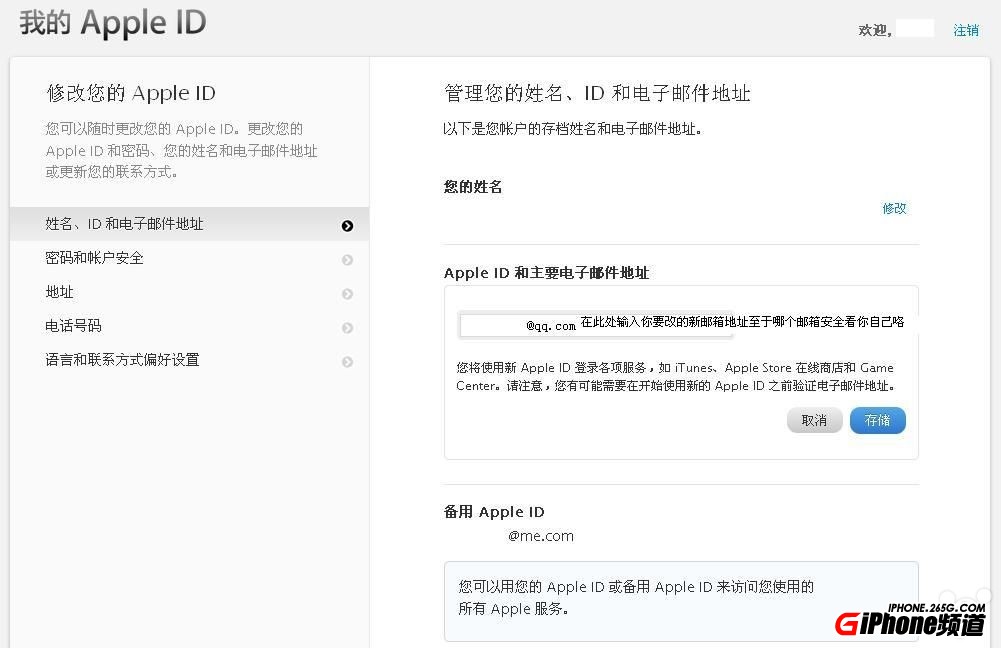
Task: Click the chevron arrow beside 密码和帐户安全
Action: pos(347,259)
